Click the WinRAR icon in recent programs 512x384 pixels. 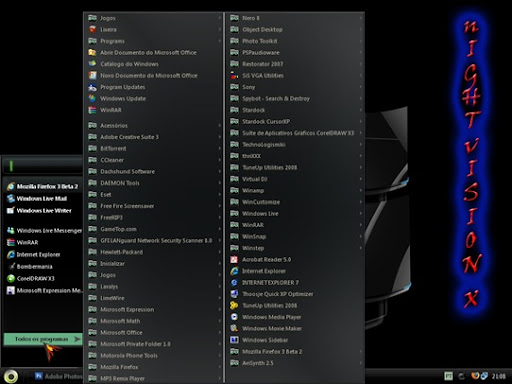pyautogui.click(x=11, y=243)
